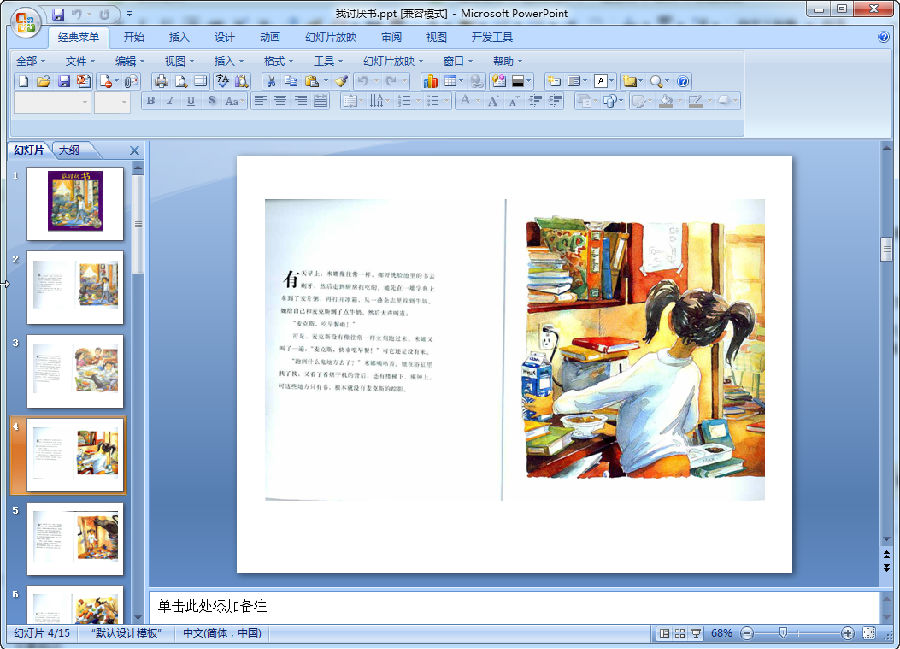
Task: Toggle italic formatting
Action: click(170, 102)
